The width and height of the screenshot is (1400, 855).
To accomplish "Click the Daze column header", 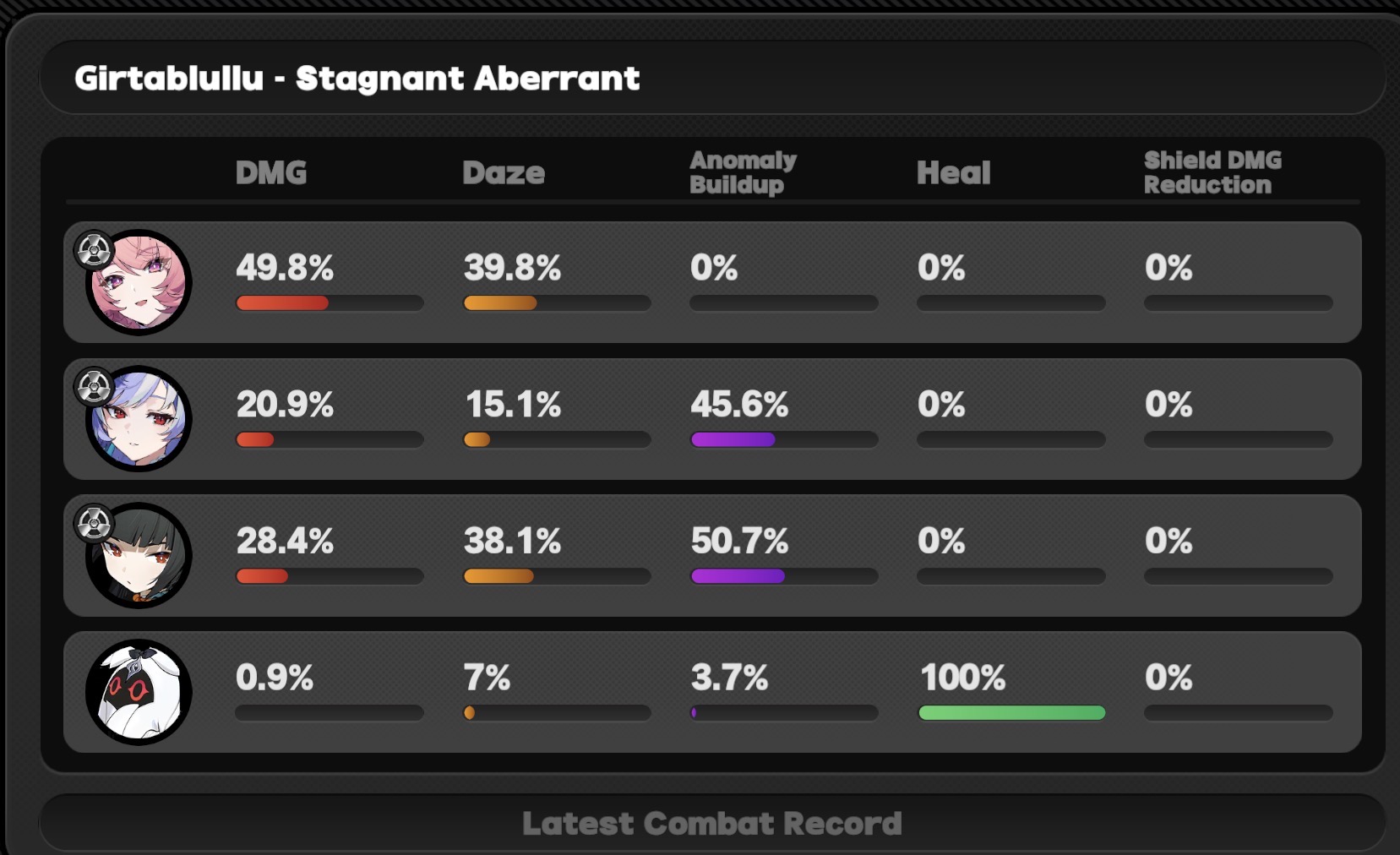I will 504,172.
